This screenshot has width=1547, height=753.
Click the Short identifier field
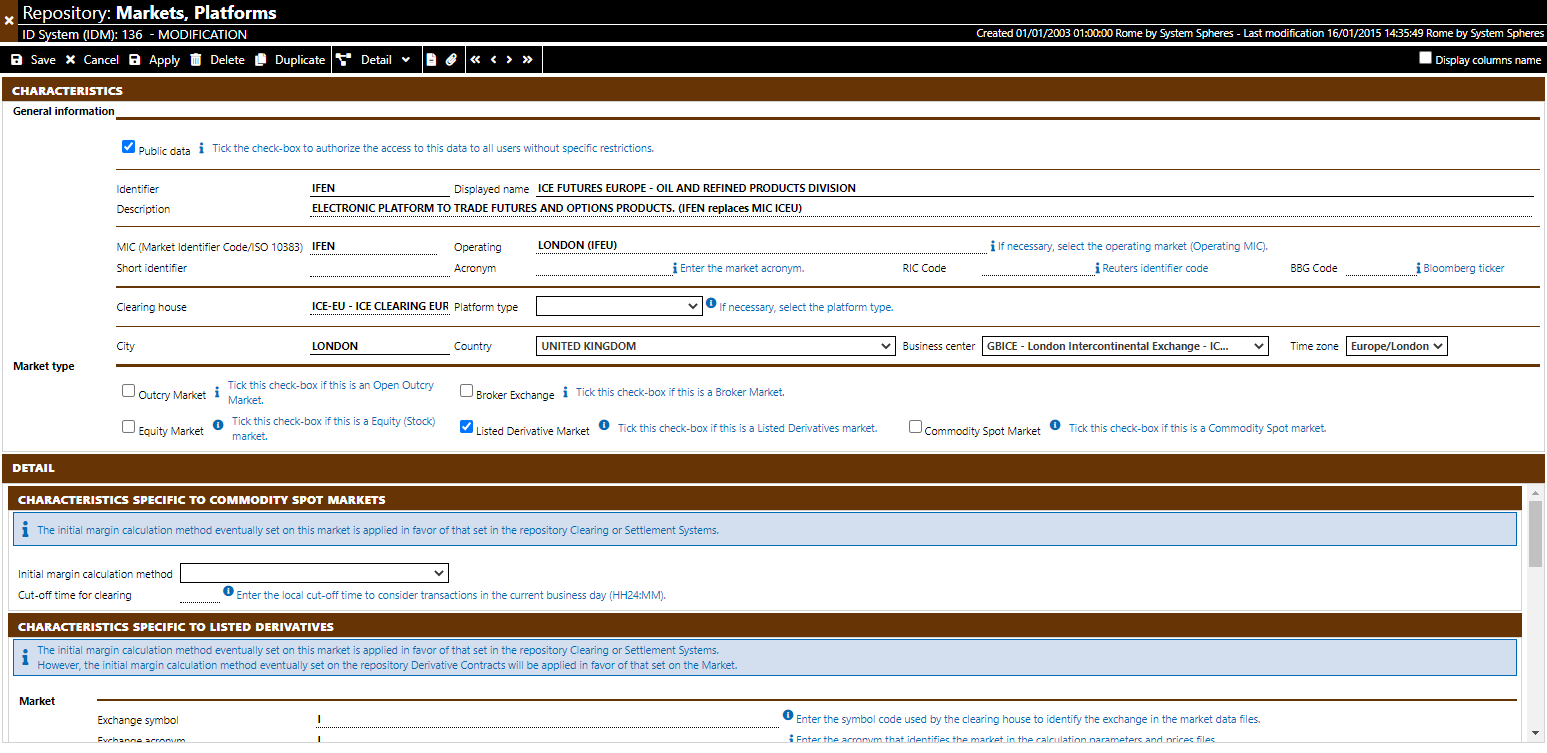pyautogui.click(x=380, y=268)
